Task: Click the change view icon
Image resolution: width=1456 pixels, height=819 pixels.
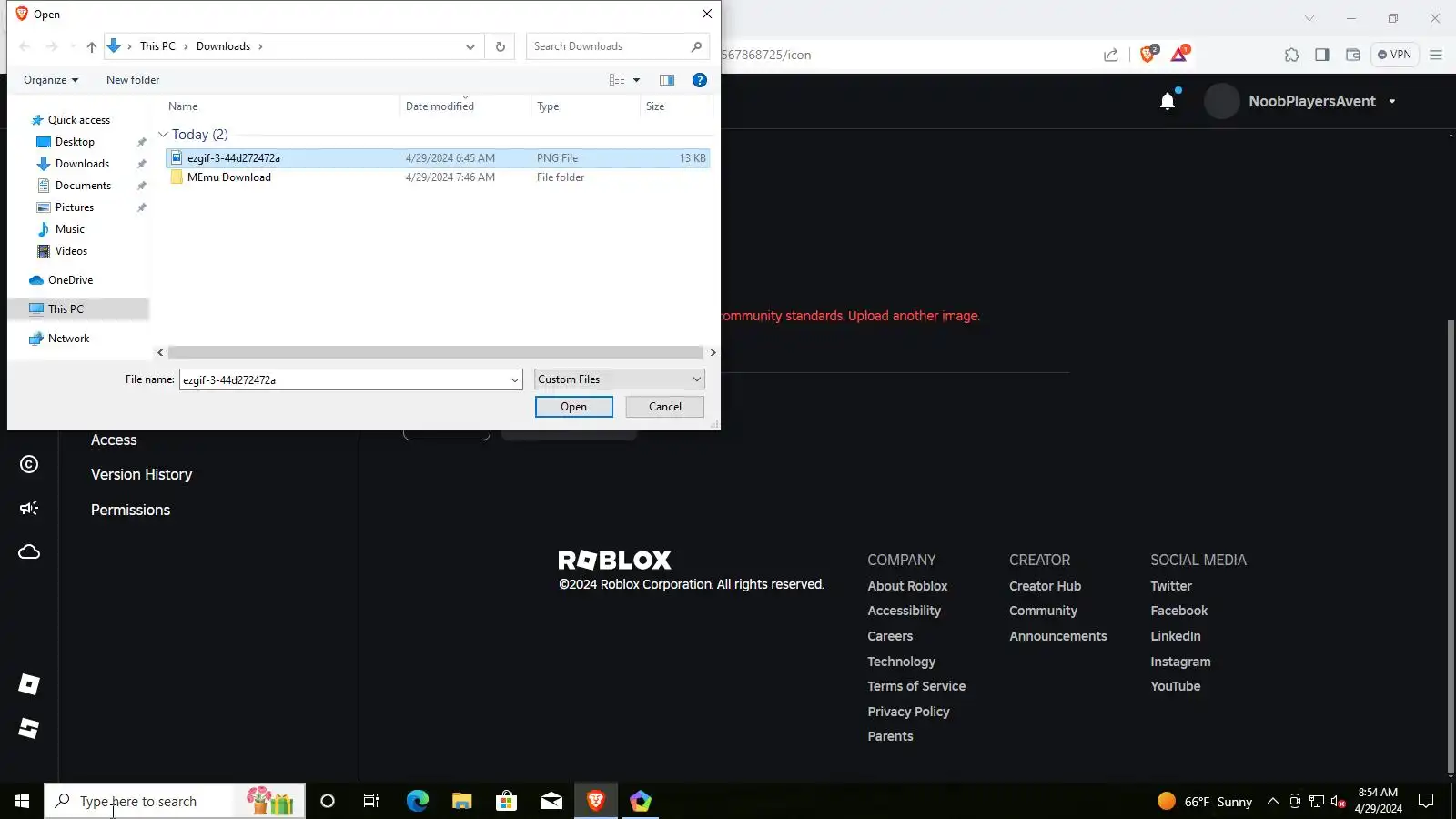Action: [617, 80]
